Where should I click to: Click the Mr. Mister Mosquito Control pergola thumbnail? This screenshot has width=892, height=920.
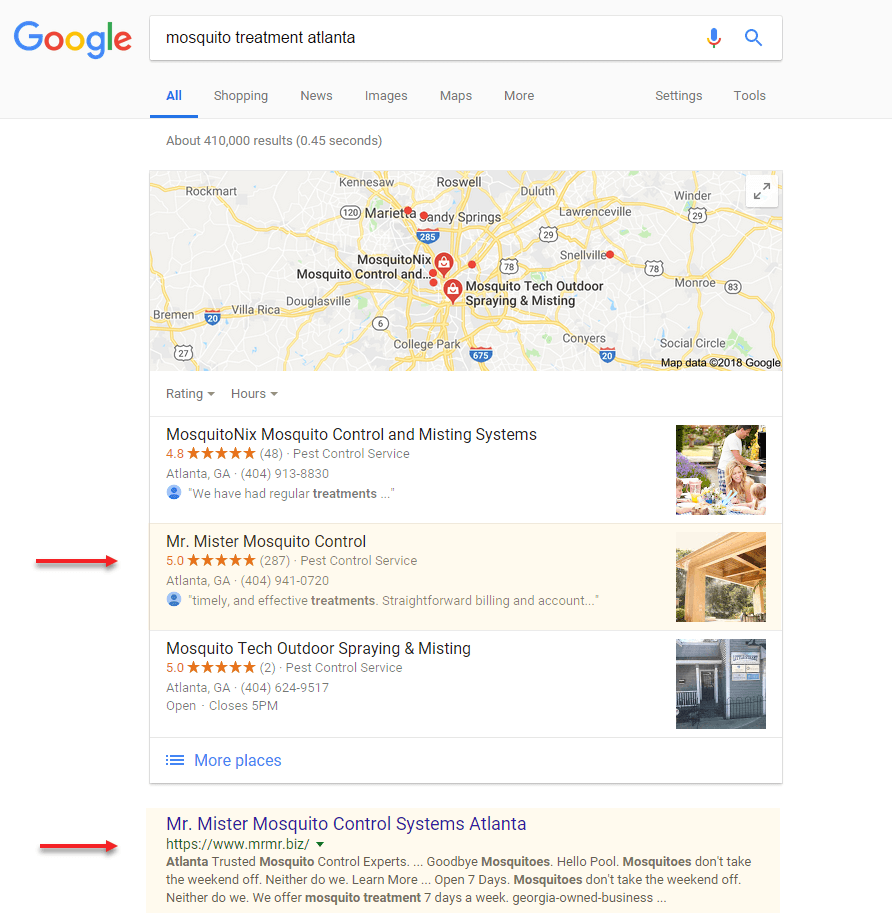pos(721,577)
